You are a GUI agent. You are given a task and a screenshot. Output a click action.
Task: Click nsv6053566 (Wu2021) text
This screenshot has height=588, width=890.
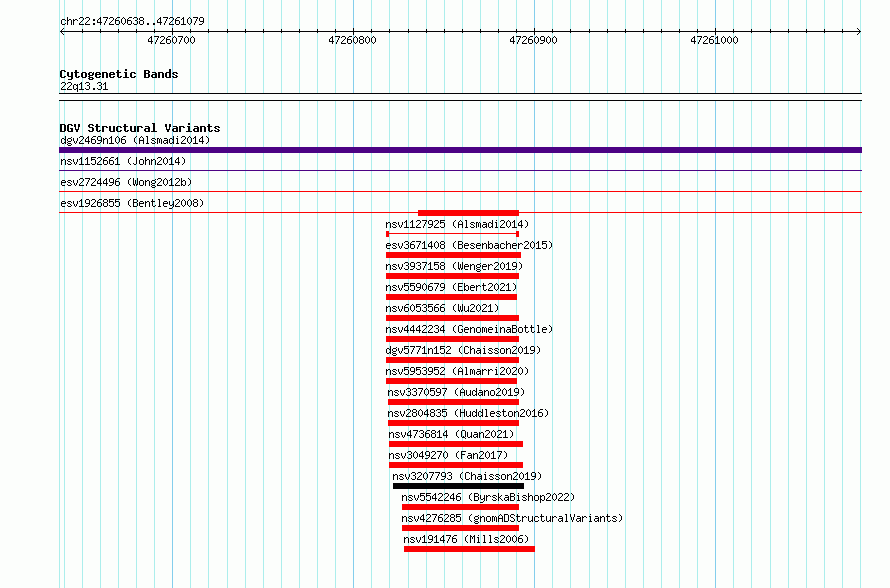(442, 308)
